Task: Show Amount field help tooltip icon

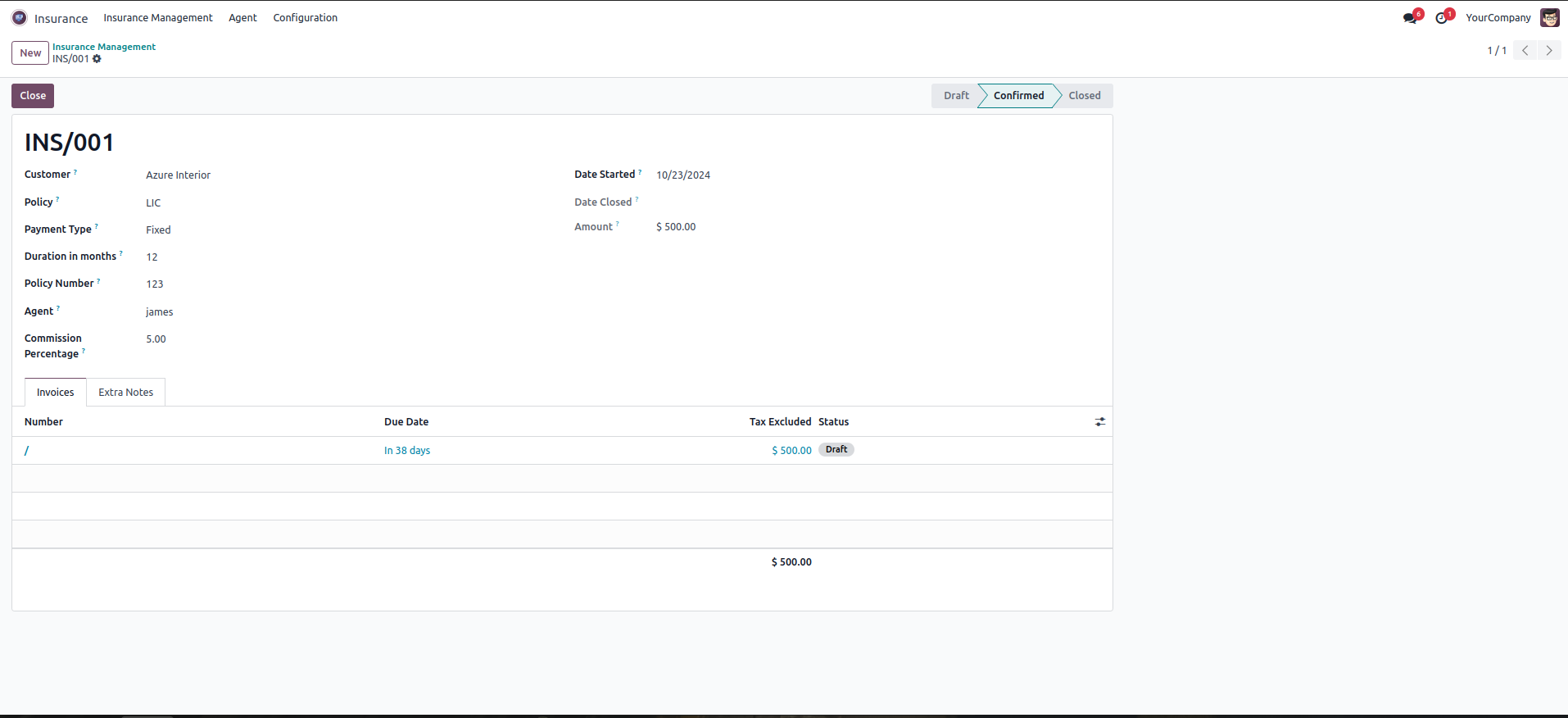Action: (618, 224)
